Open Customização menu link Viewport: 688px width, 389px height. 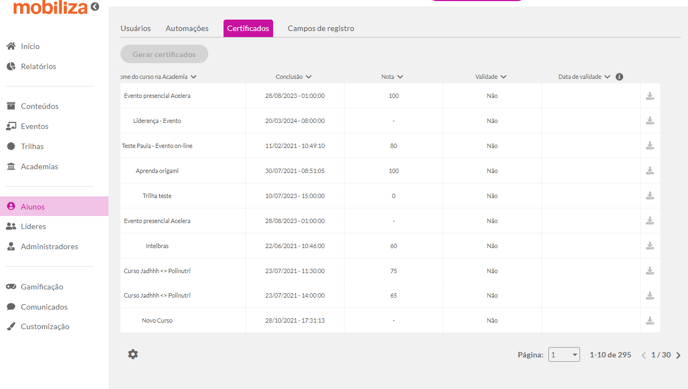[45, 326]
